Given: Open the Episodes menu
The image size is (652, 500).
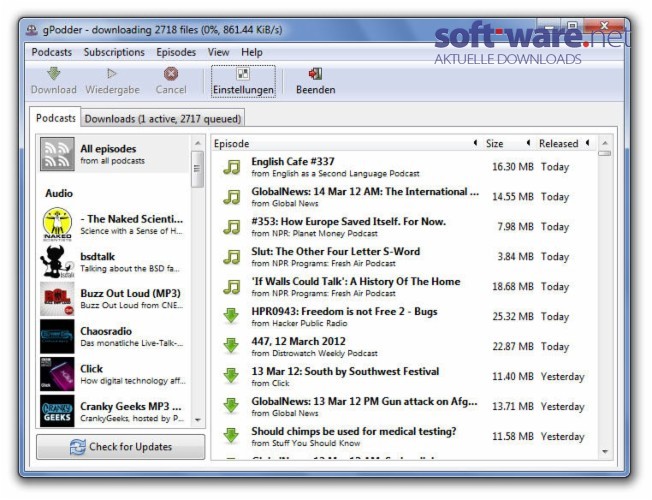Looking at the screenshot, I should pos(176,52).
